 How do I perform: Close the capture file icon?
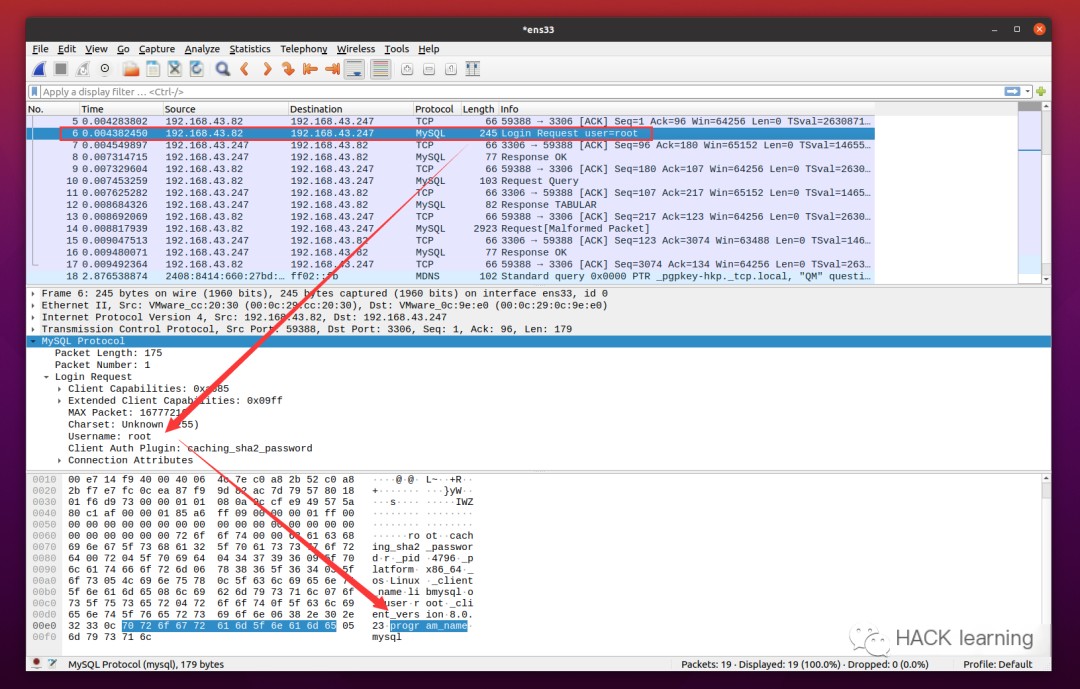pos(175,69)
